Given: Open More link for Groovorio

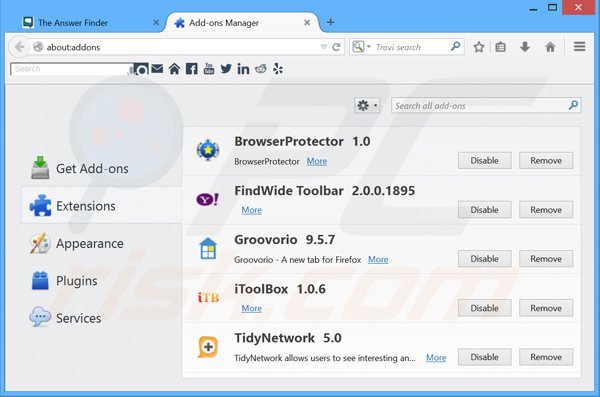Looking at the screenshot, I should tap(378, 260).
